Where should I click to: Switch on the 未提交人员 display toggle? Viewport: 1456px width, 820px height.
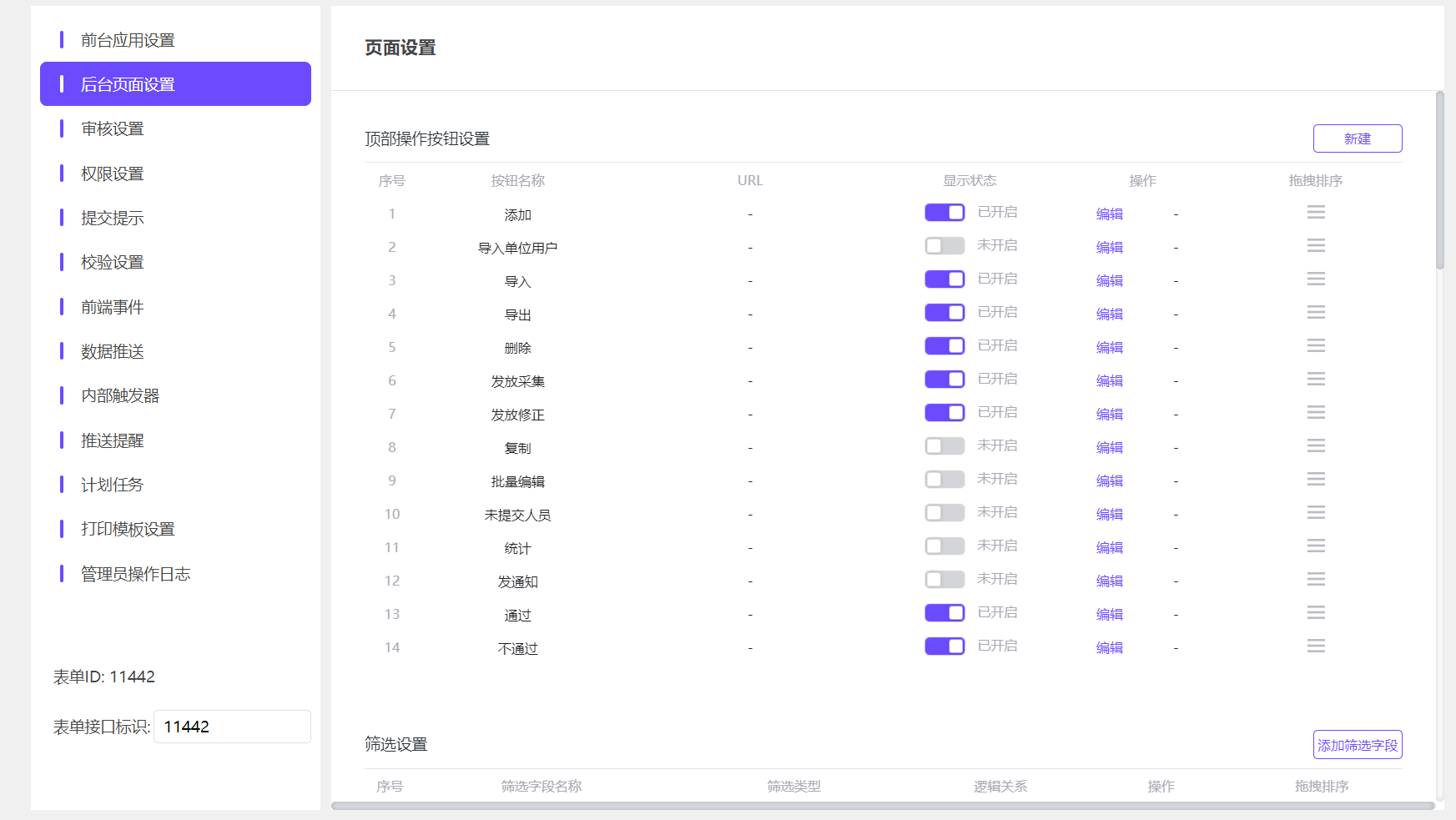coord(945,513)
